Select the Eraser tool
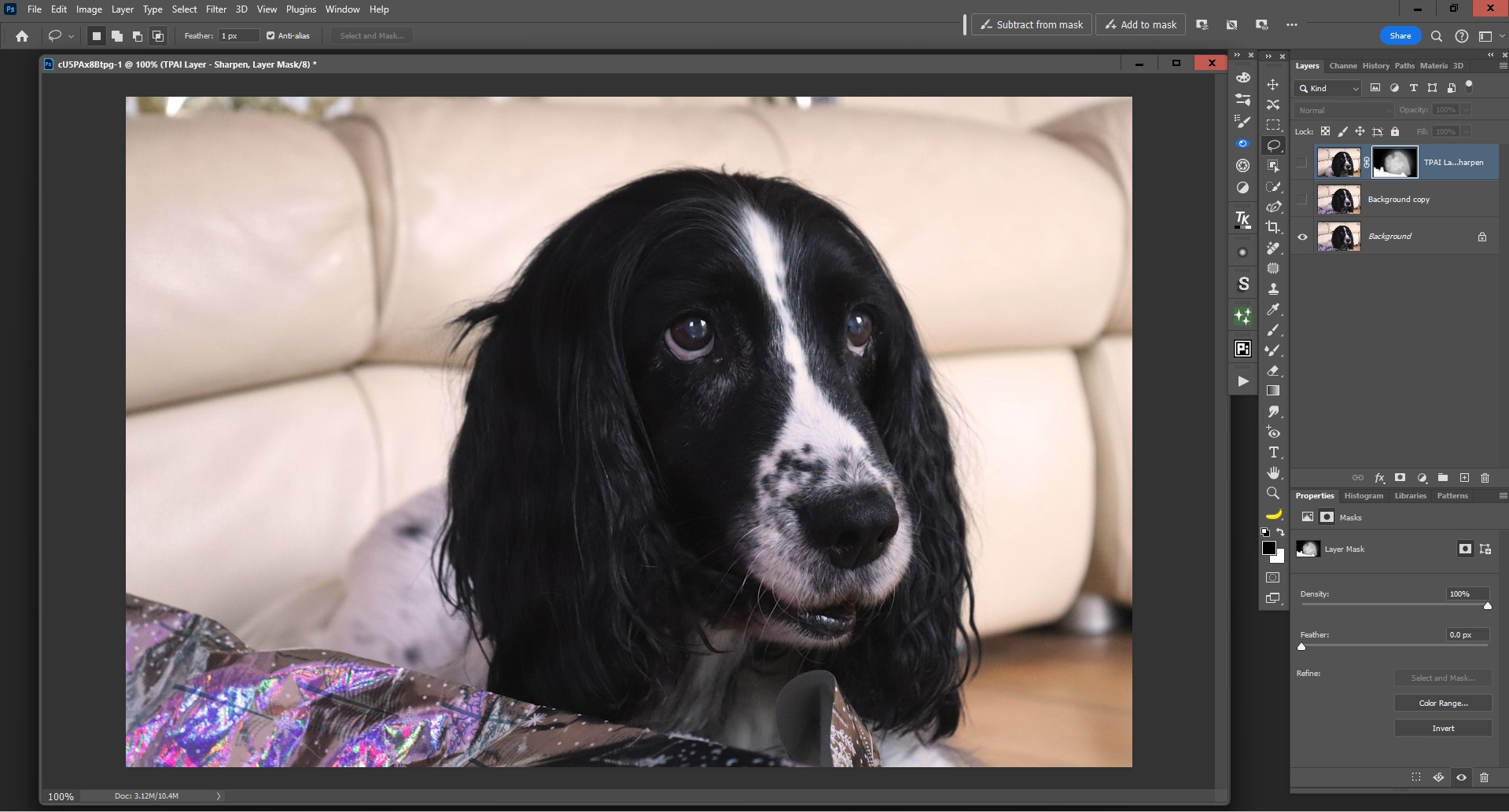 coord(1273,371)
